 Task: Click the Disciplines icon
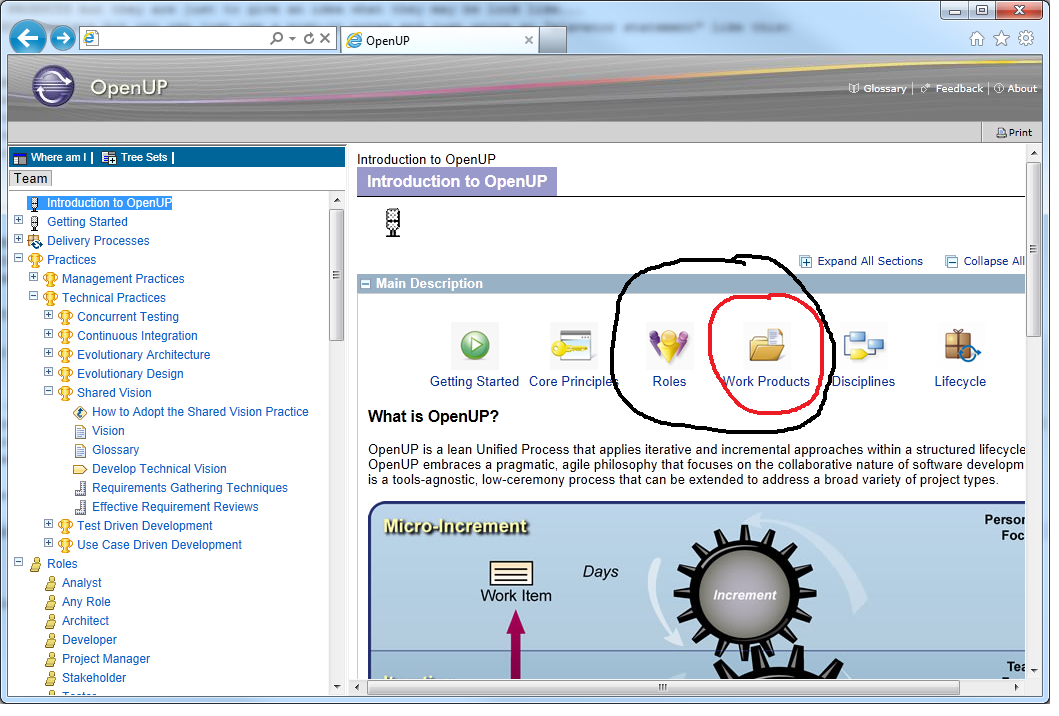[863, 345]
